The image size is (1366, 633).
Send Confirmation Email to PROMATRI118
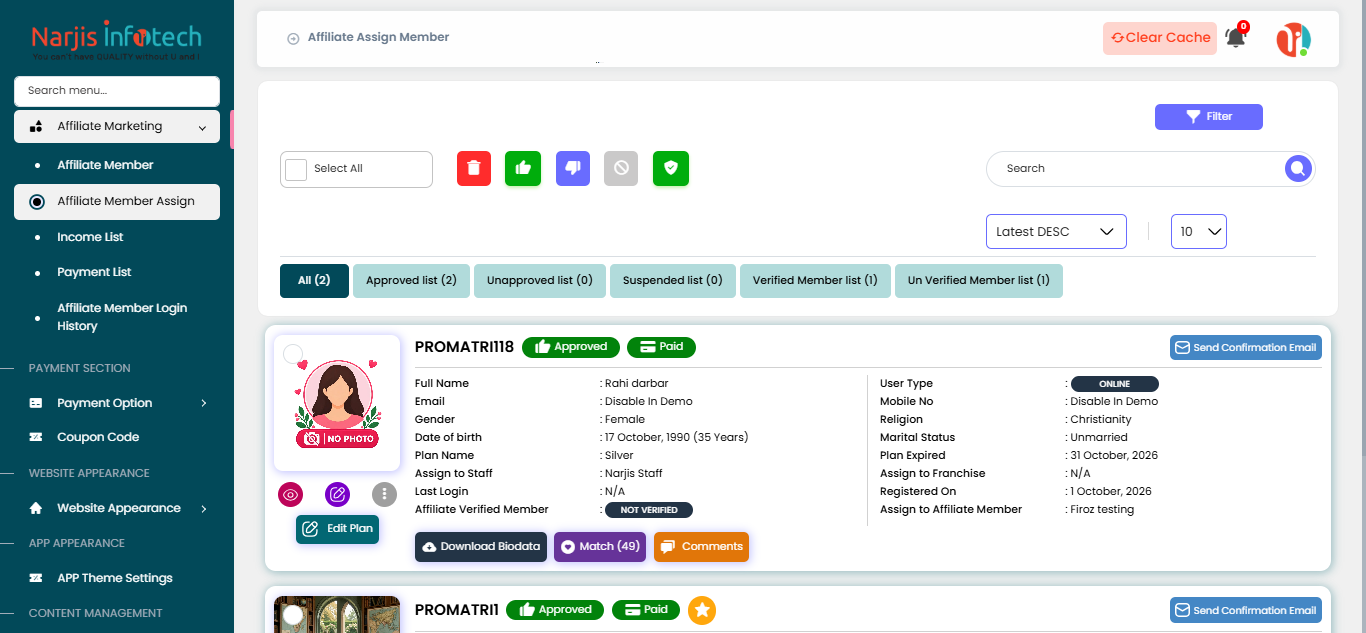(1246, 348)
